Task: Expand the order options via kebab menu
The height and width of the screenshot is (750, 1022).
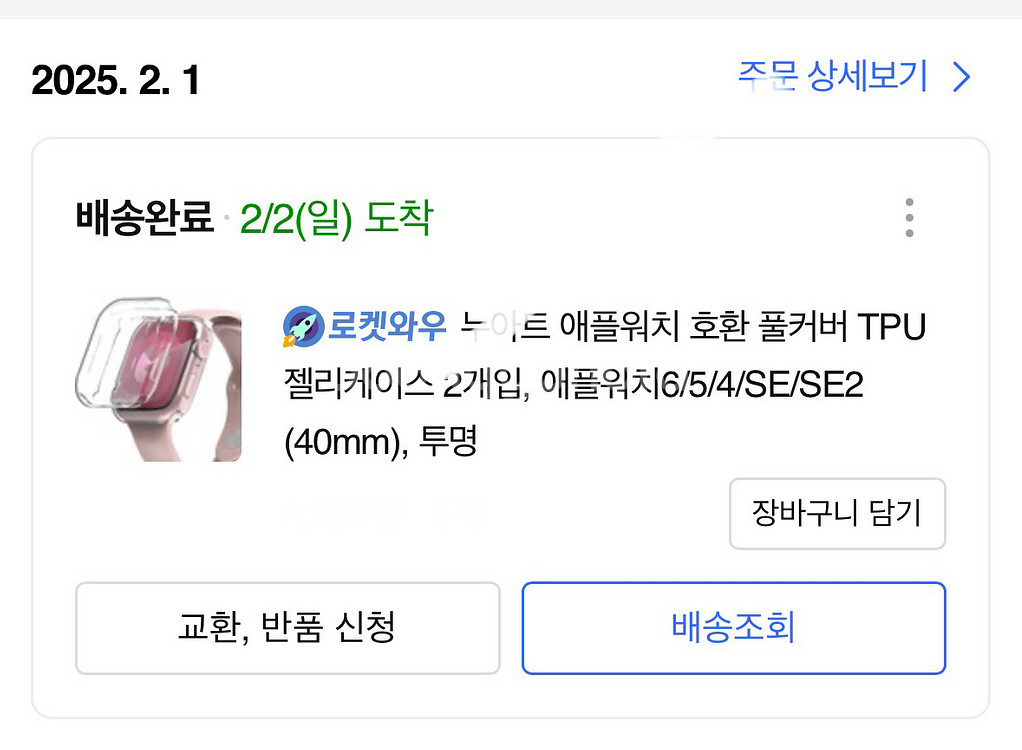Action: [908, 218]
